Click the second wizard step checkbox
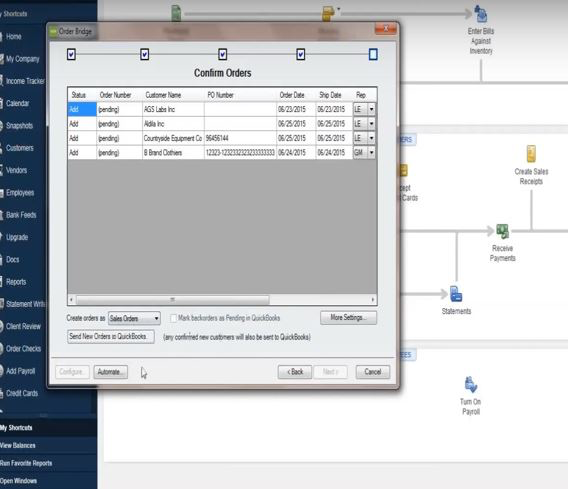 [x=145, y=55]
